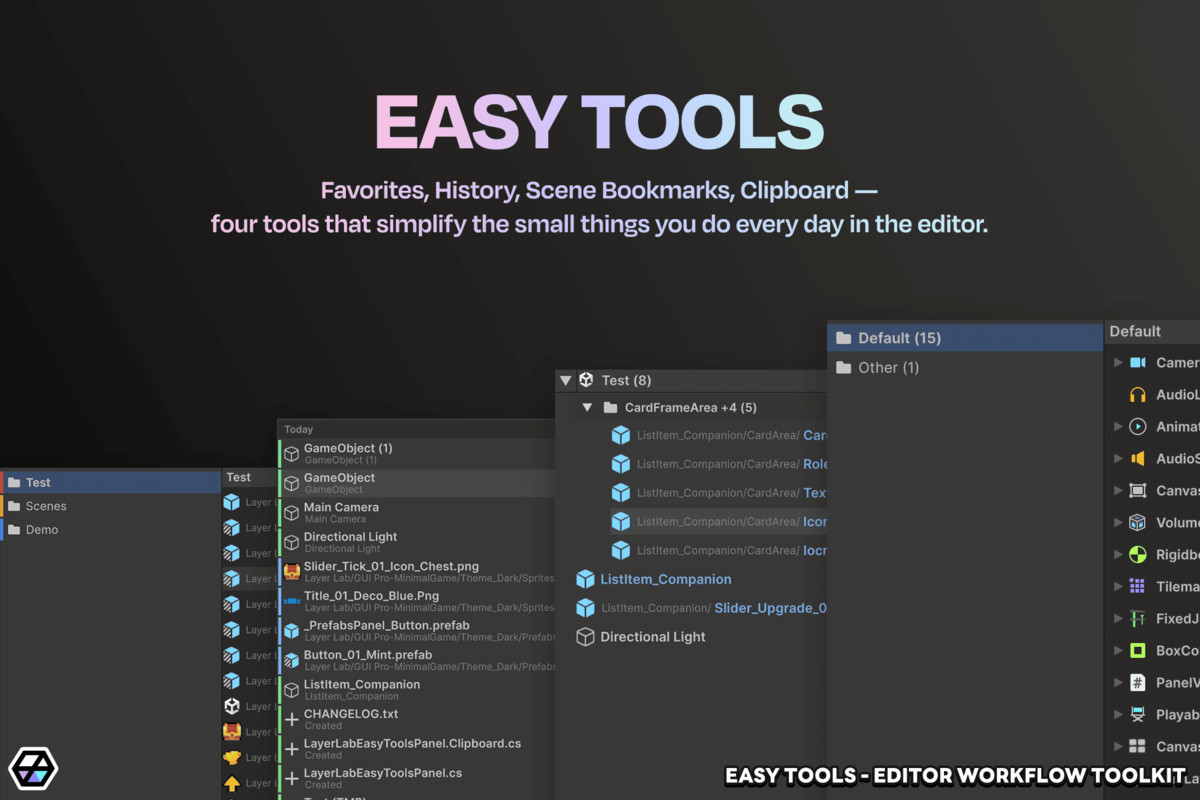This screenshot has width=1200, height=800.
Task: Click the CardArea/ Role bookmark row
Action: pos(719,464)
